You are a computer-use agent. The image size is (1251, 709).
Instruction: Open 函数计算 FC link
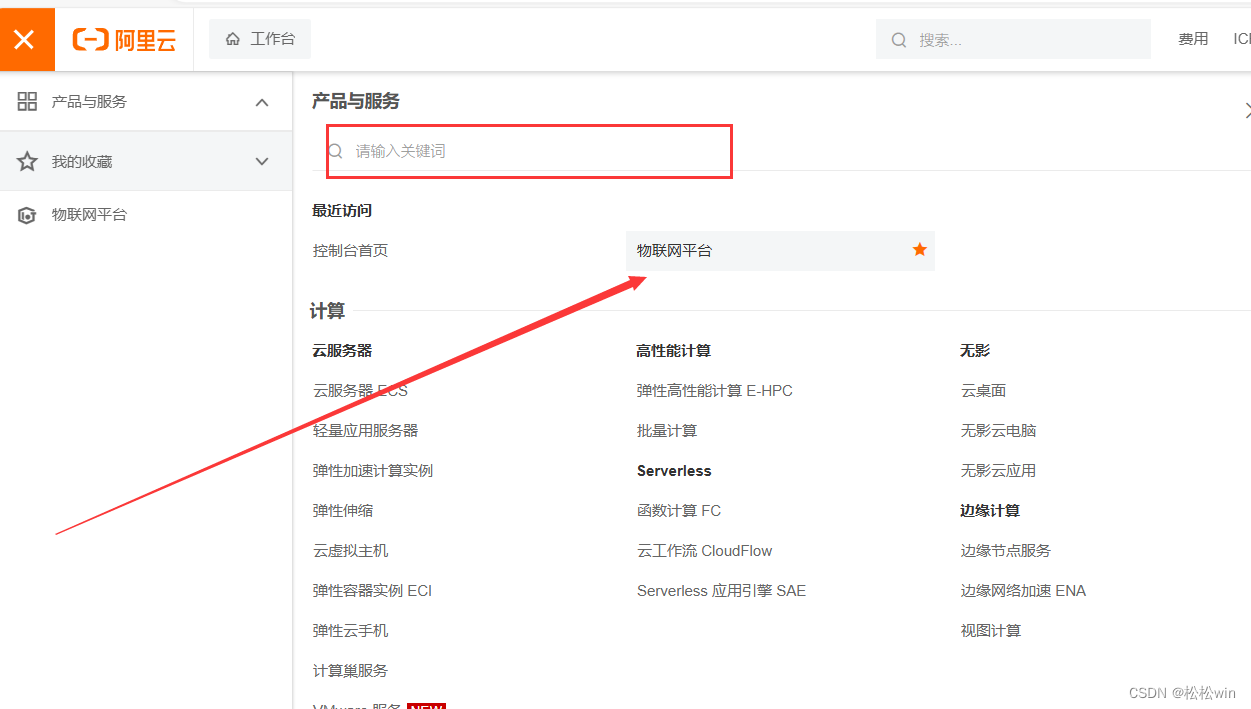pos(678,510)
